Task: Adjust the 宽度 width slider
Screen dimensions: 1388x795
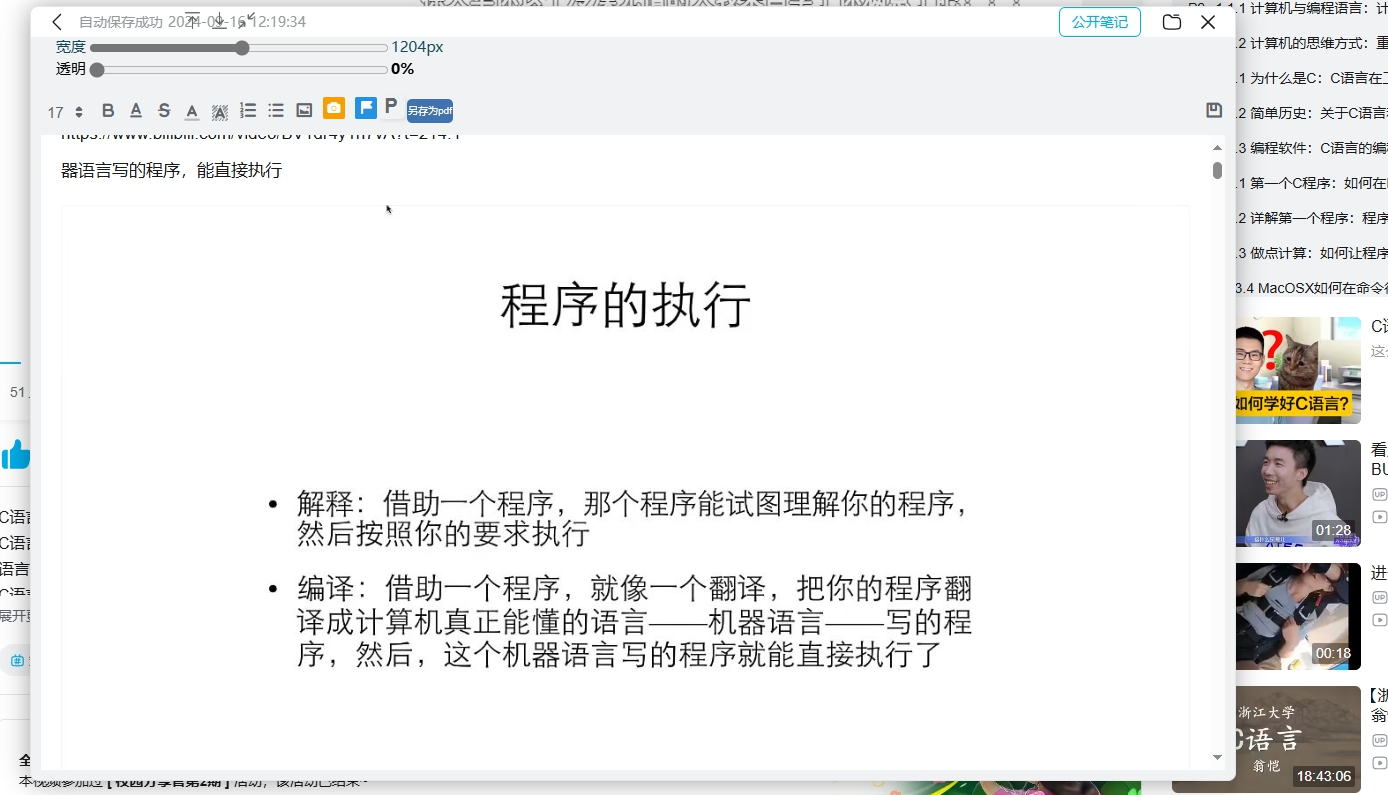Action: tap(238, 47)
